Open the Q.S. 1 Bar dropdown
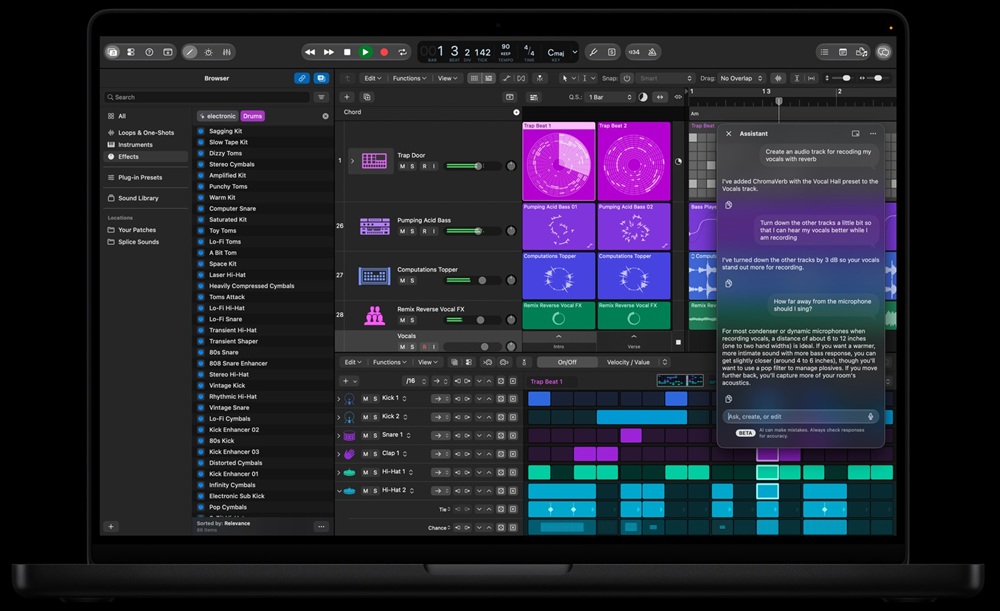1000x611 pixels. coord(610,97)
